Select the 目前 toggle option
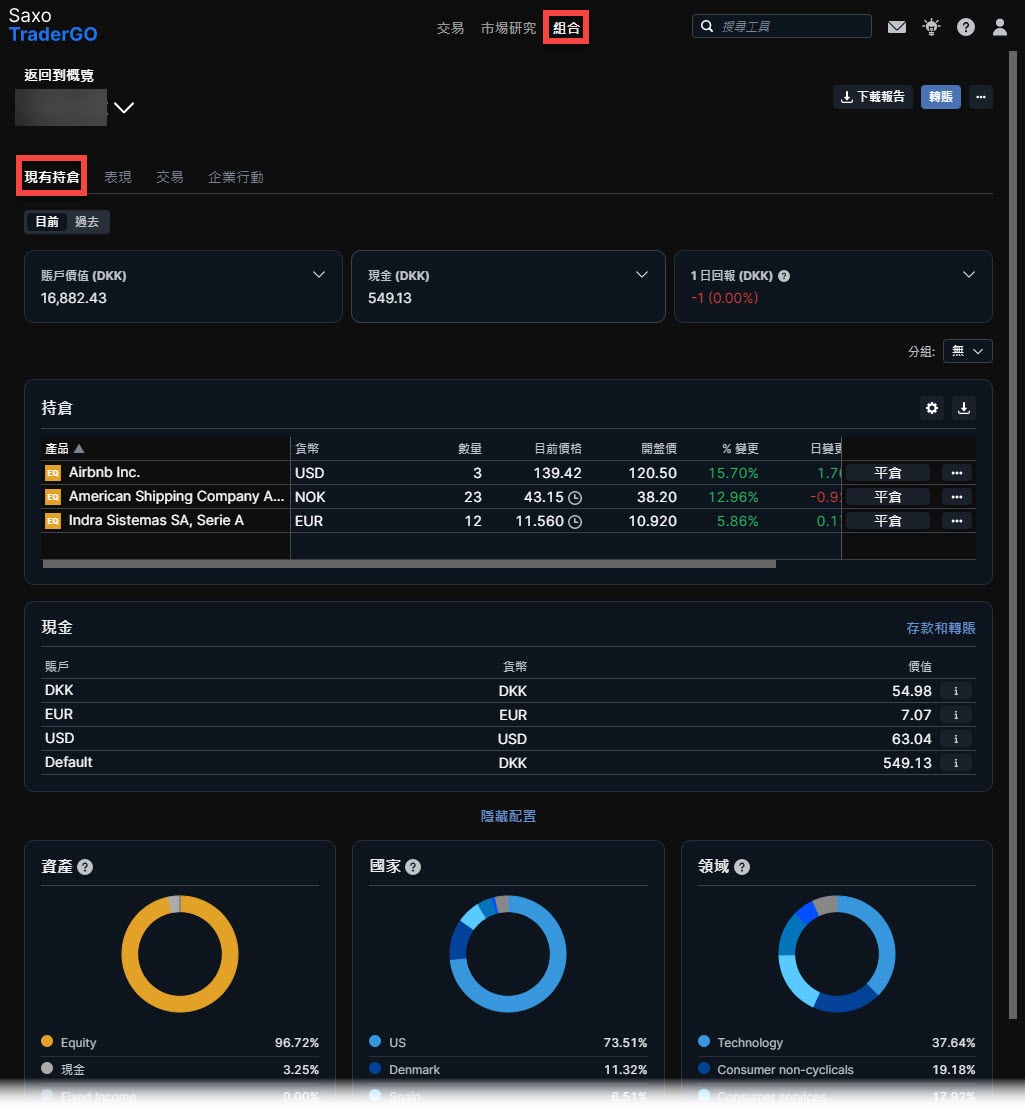This screenshot has width=1025, height=1108. coord(47,222)
